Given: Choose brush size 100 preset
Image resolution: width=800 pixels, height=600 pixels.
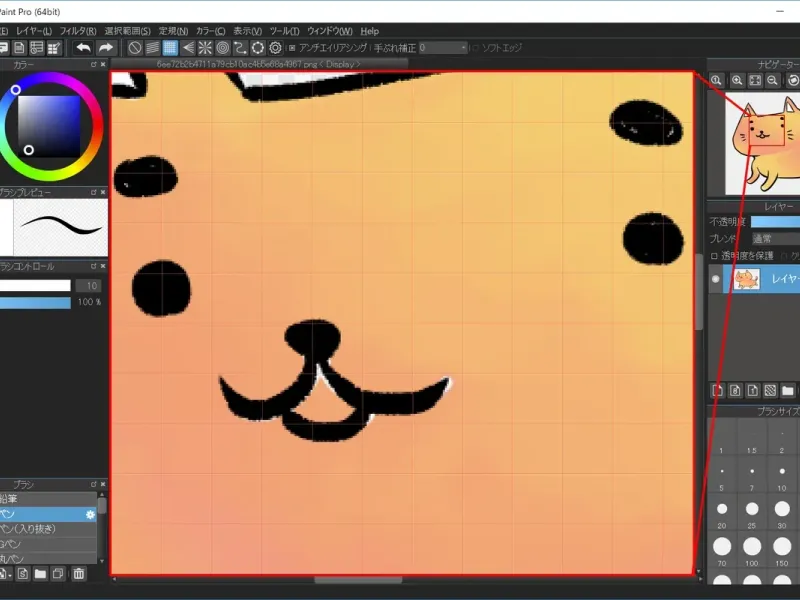Looking at the screenshot, I should [x=751, y=548].
